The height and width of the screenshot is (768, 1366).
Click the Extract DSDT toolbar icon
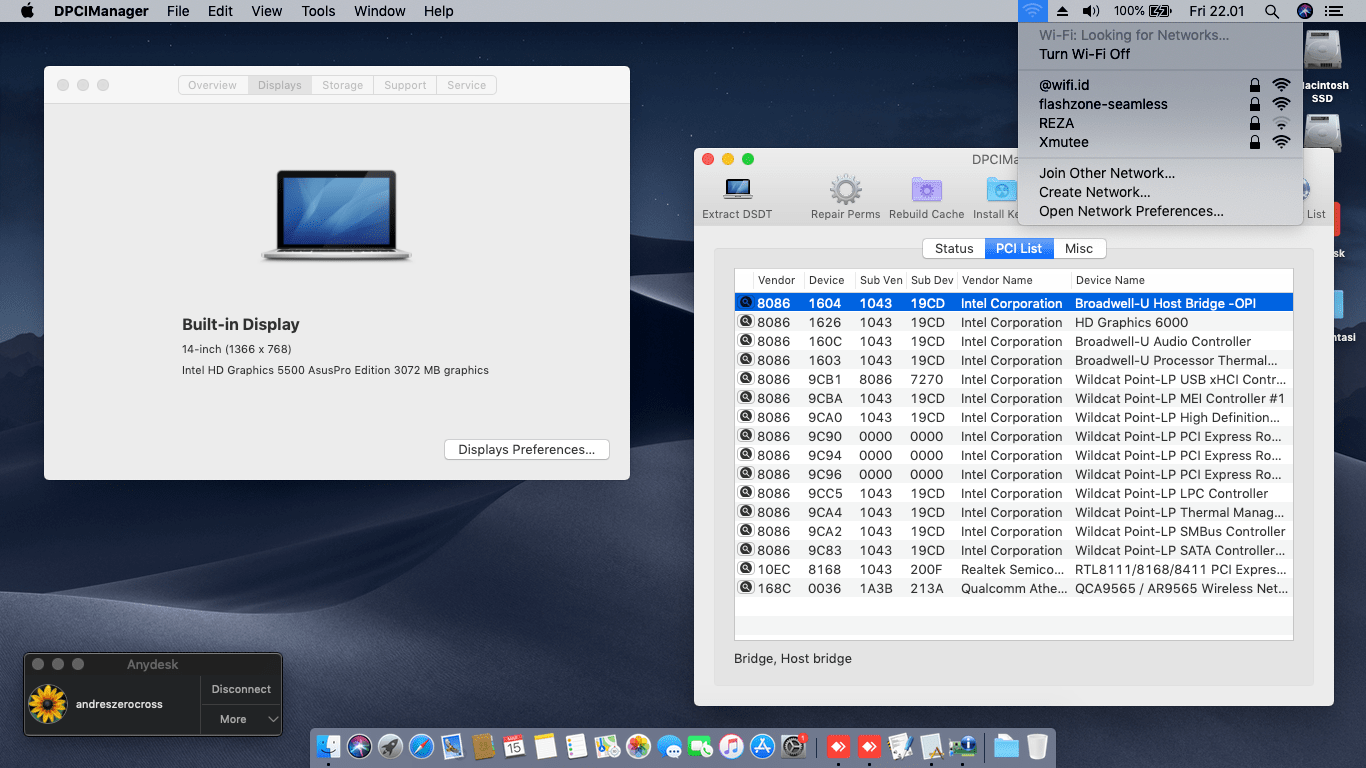[738, 189]
